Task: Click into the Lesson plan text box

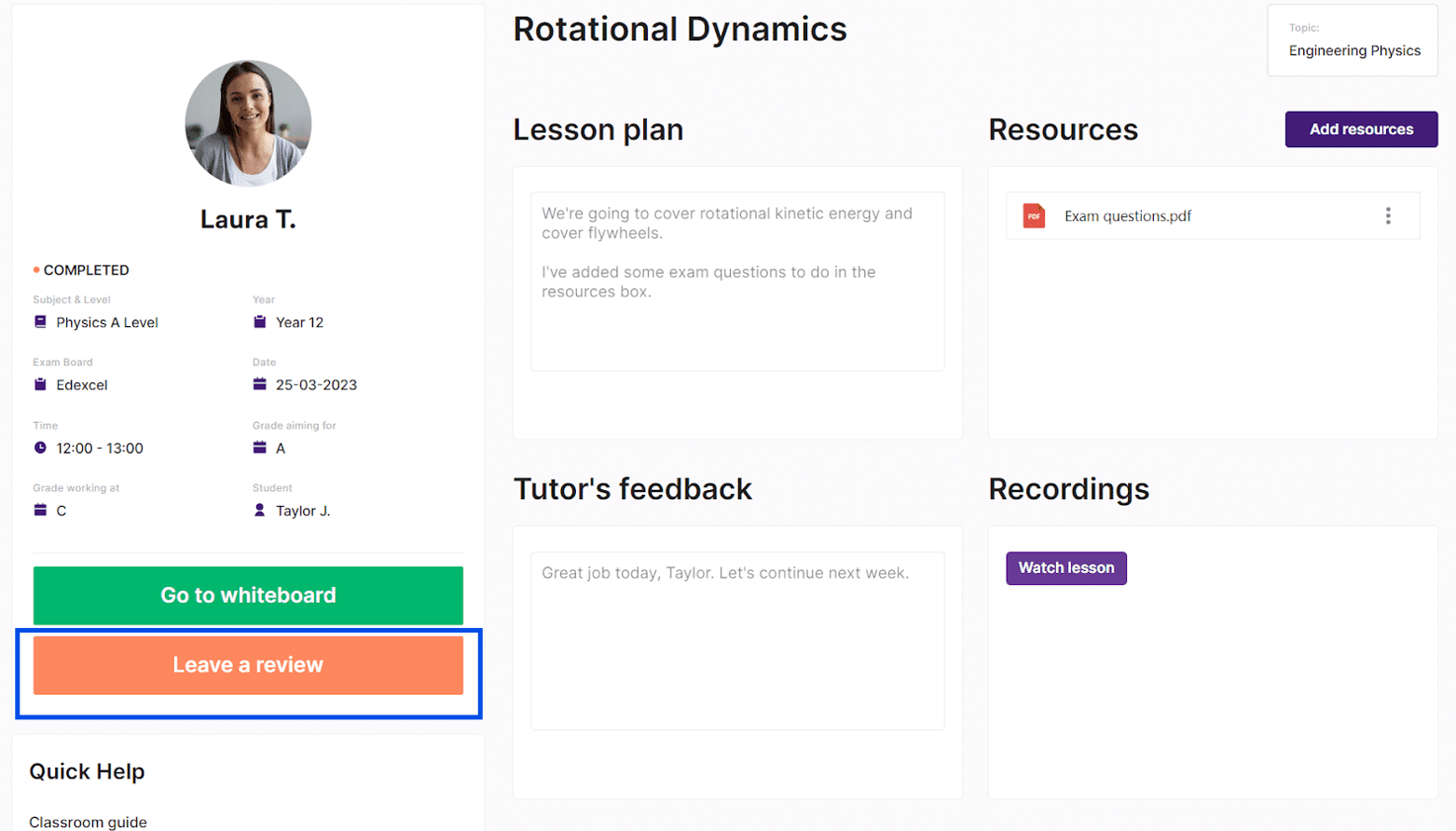Action: point(736,281)
